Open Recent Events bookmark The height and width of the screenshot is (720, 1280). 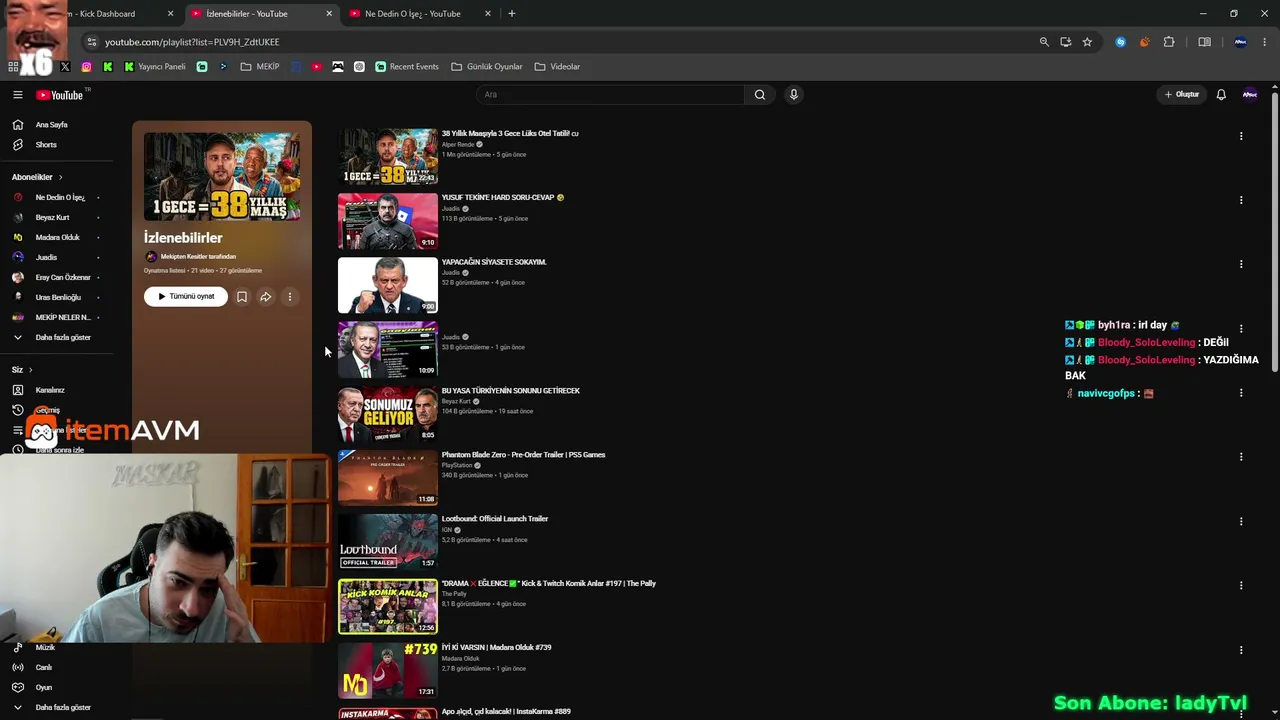[407, 67]
